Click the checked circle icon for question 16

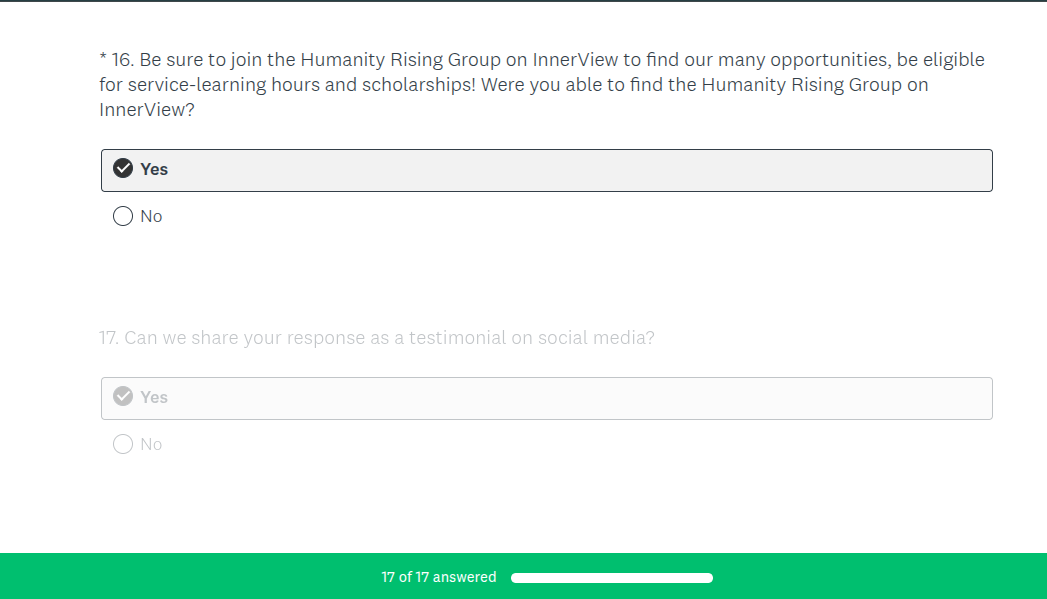[123, 169]
